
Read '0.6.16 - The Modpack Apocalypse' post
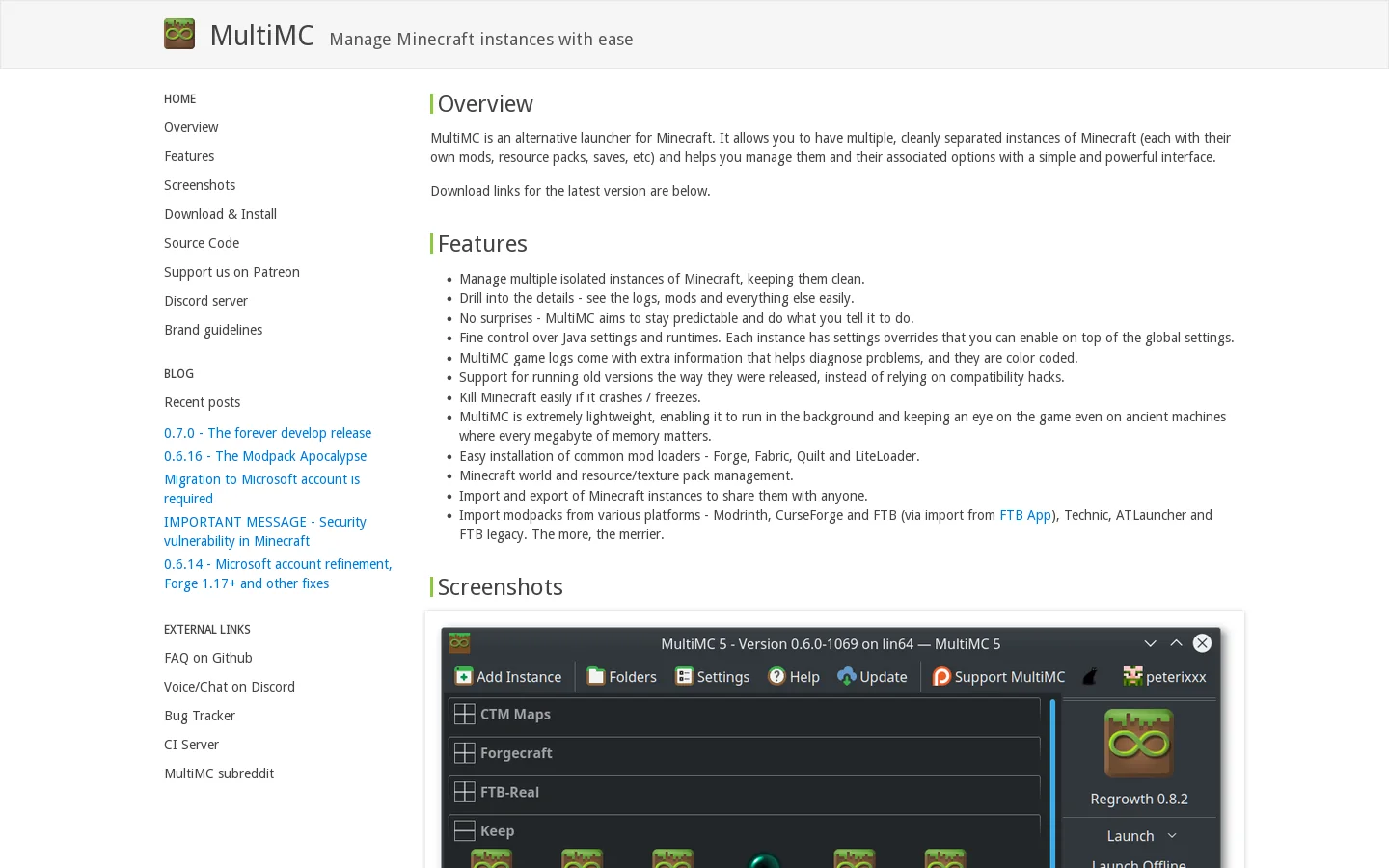[265, 456]
